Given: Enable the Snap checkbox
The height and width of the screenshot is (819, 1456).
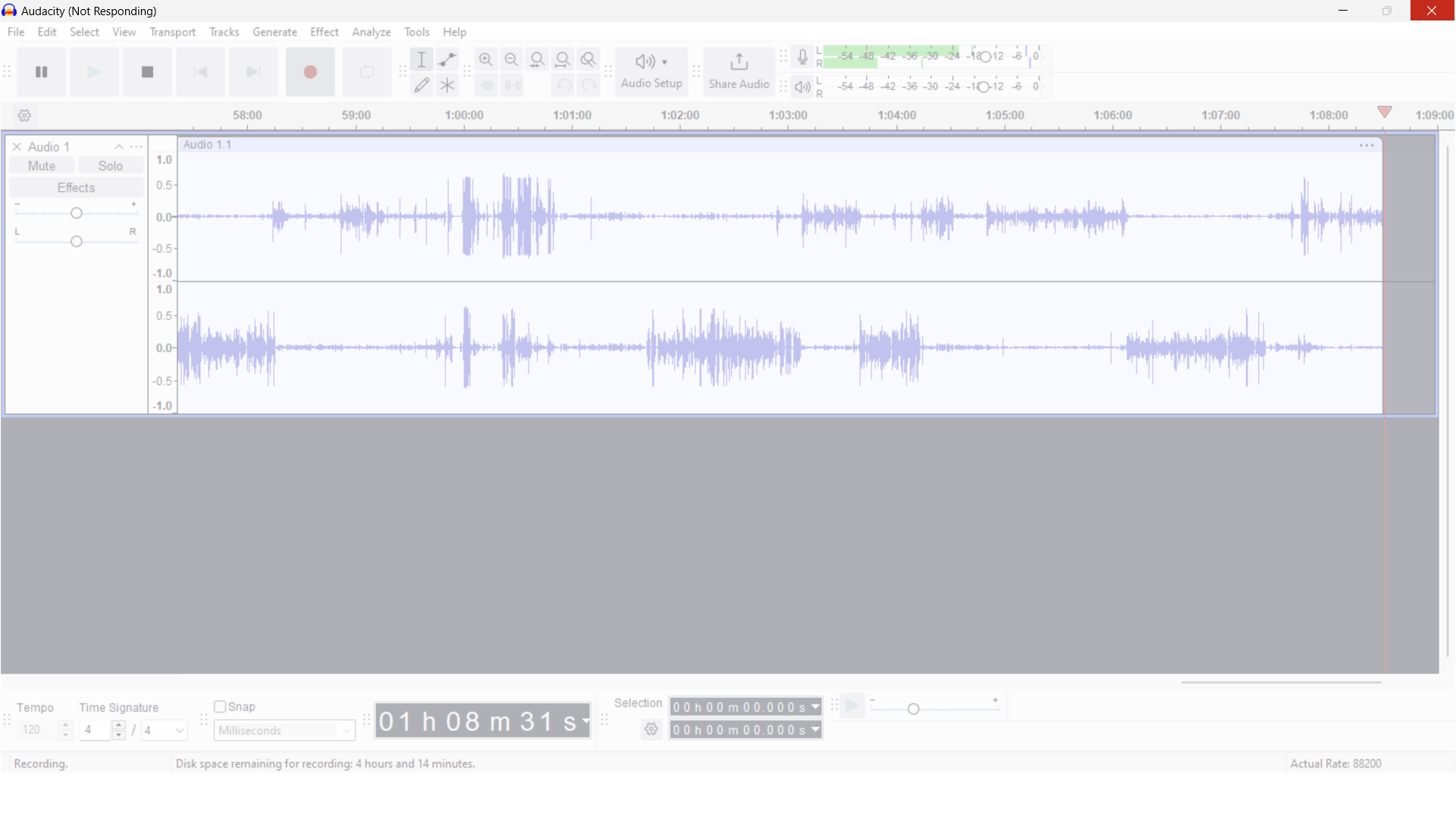Looking at the screenshot, I should (x=220, y=707).
